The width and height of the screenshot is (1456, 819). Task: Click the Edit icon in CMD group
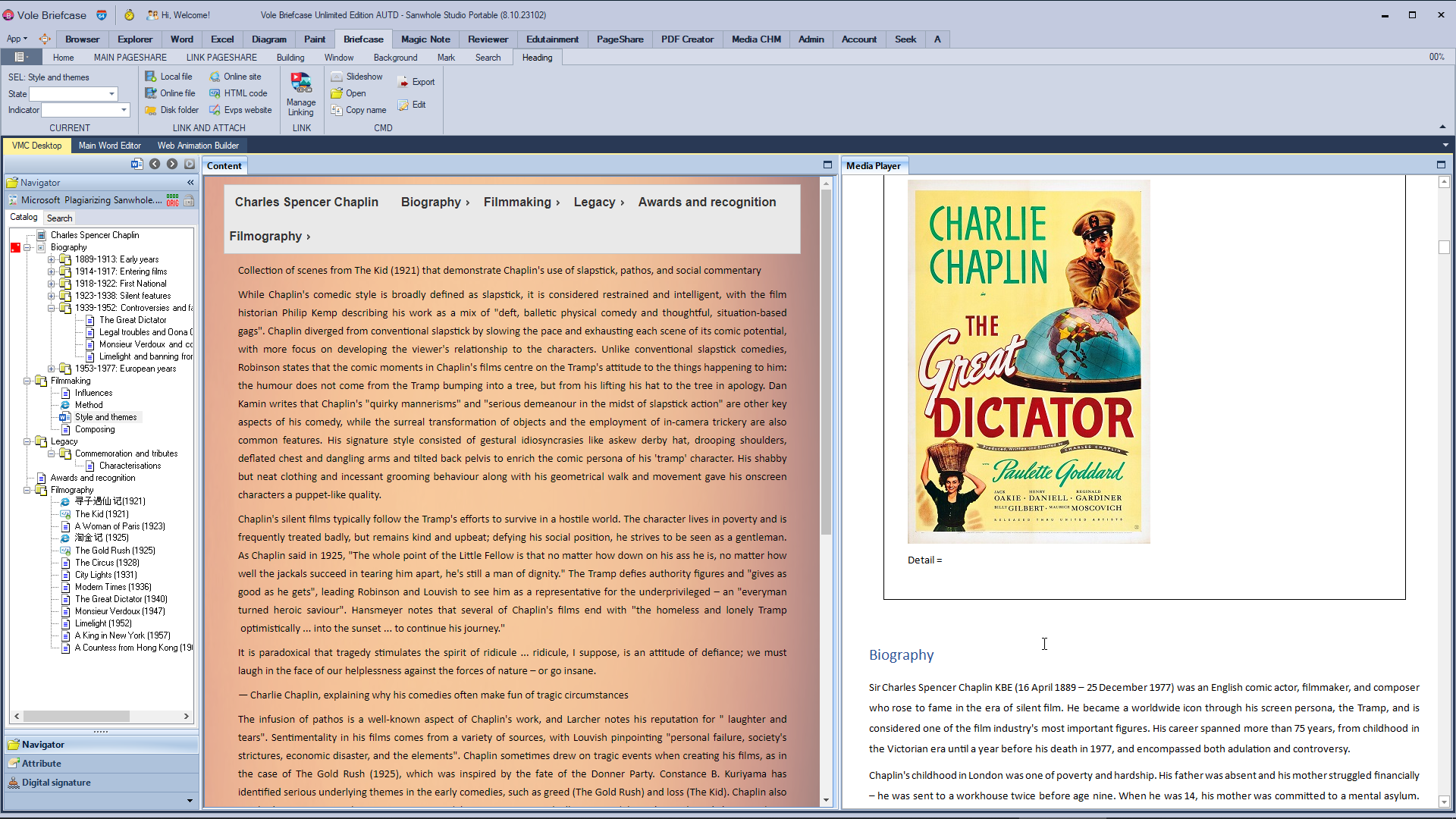pyautogui.click(x=403, y=105)
